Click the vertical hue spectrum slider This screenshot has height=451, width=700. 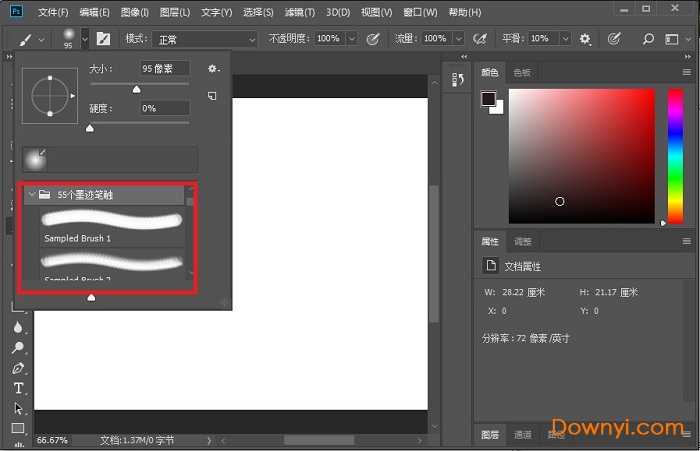point(664,155)
